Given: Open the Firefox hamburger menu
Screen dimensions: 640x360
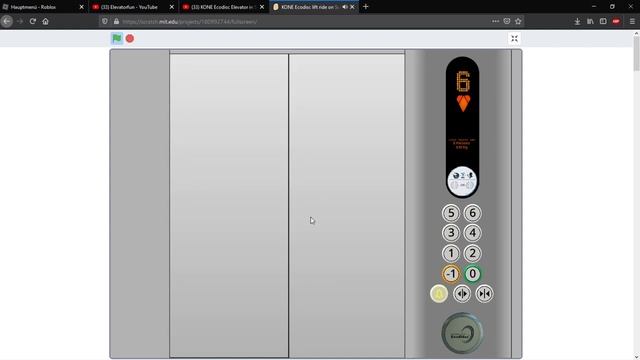Looking at the screenshot, I should (x=632, y=21).
